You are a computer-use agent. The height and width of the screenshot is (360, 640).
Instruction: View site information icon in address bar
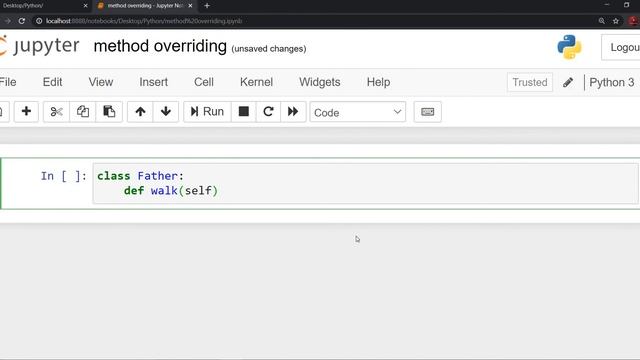tap(39, 21)
